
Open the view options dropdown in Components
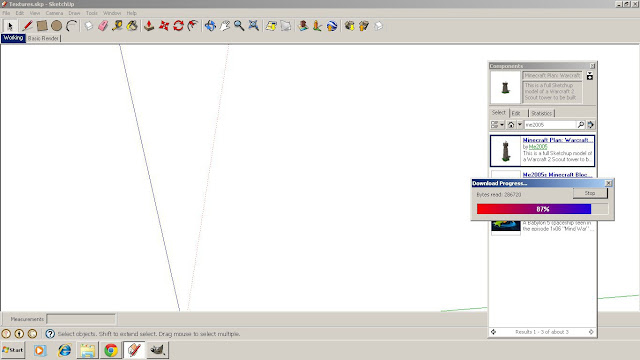(x=497, y=125)
